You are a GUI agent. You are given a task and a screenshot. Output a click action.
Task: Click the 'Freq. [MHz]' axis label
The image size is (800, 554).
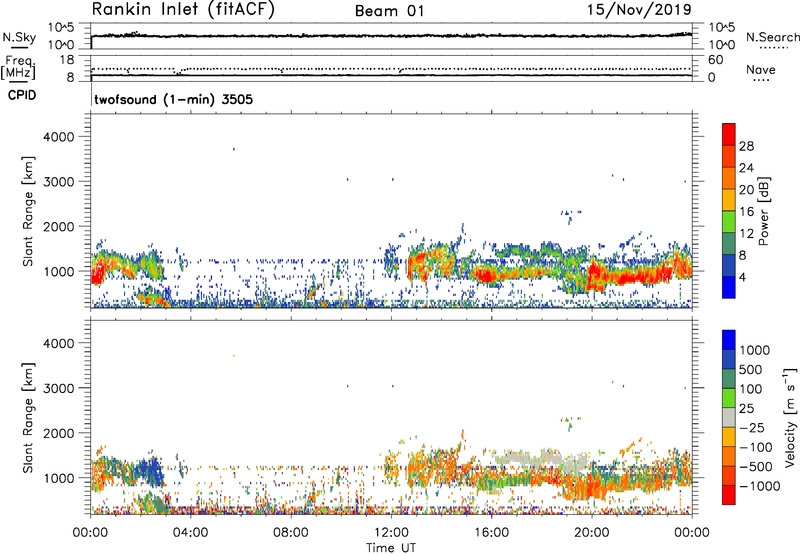tap(18, 68)
